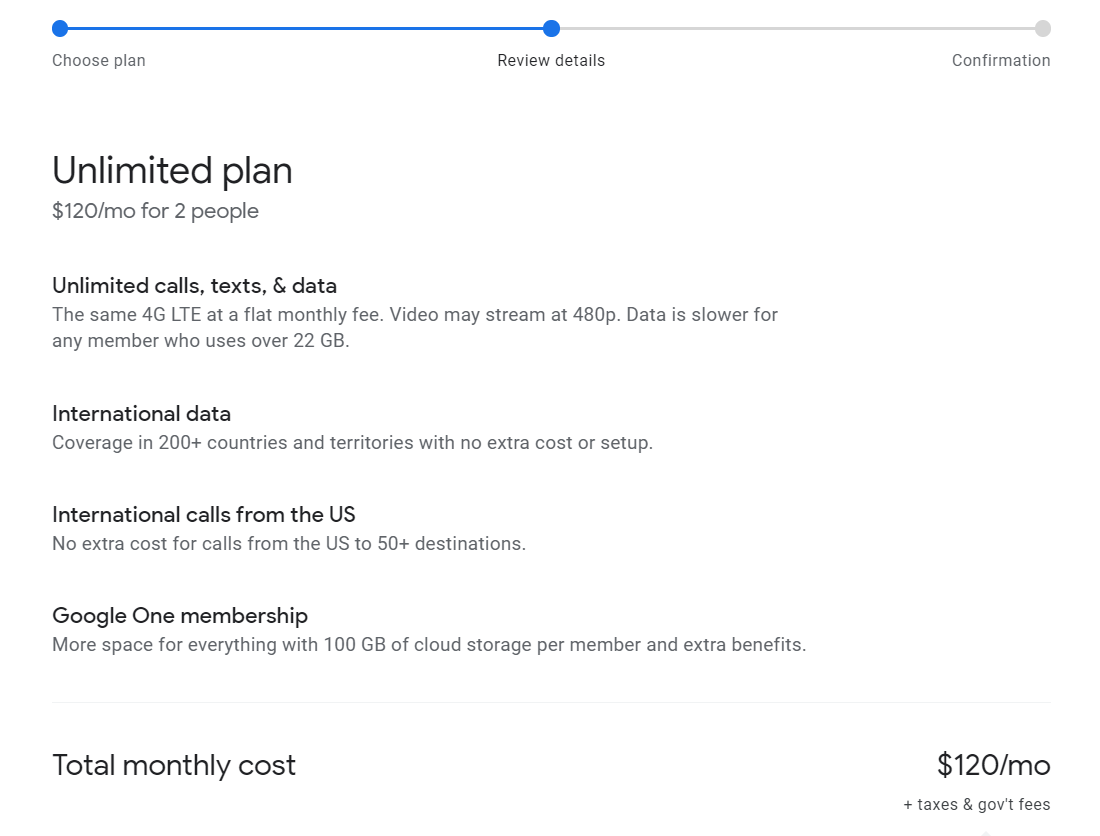Open the Google One membership section
The width and height of the screenshot is (1100, 836).
tap(179, 615)
